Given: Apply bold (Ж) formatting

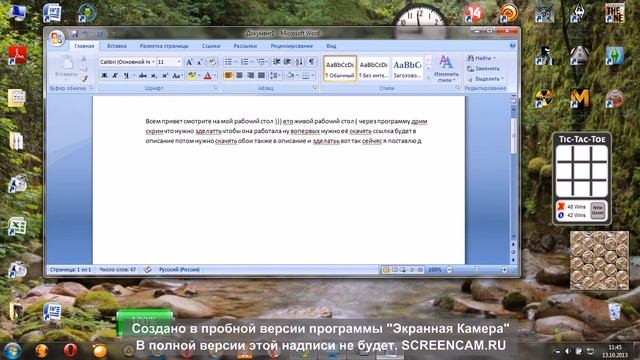Looking at the screenshot, I should [x=104, y=76].
